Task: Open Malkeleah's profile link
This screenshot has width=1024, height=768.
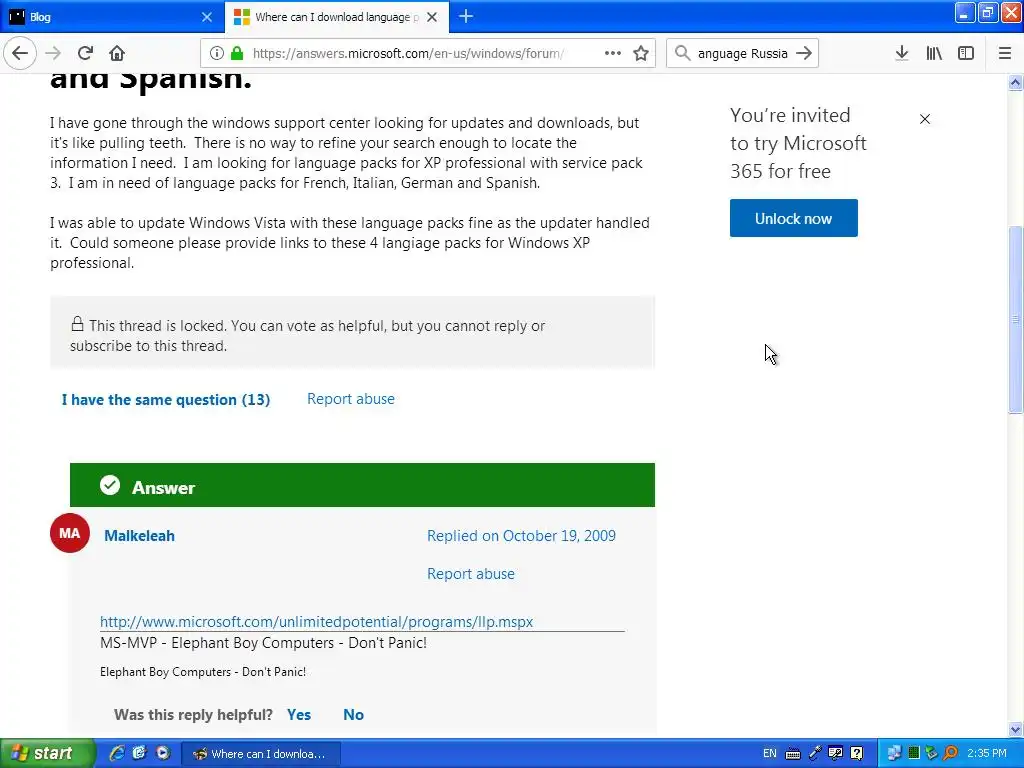Action: tap(140, 536)
